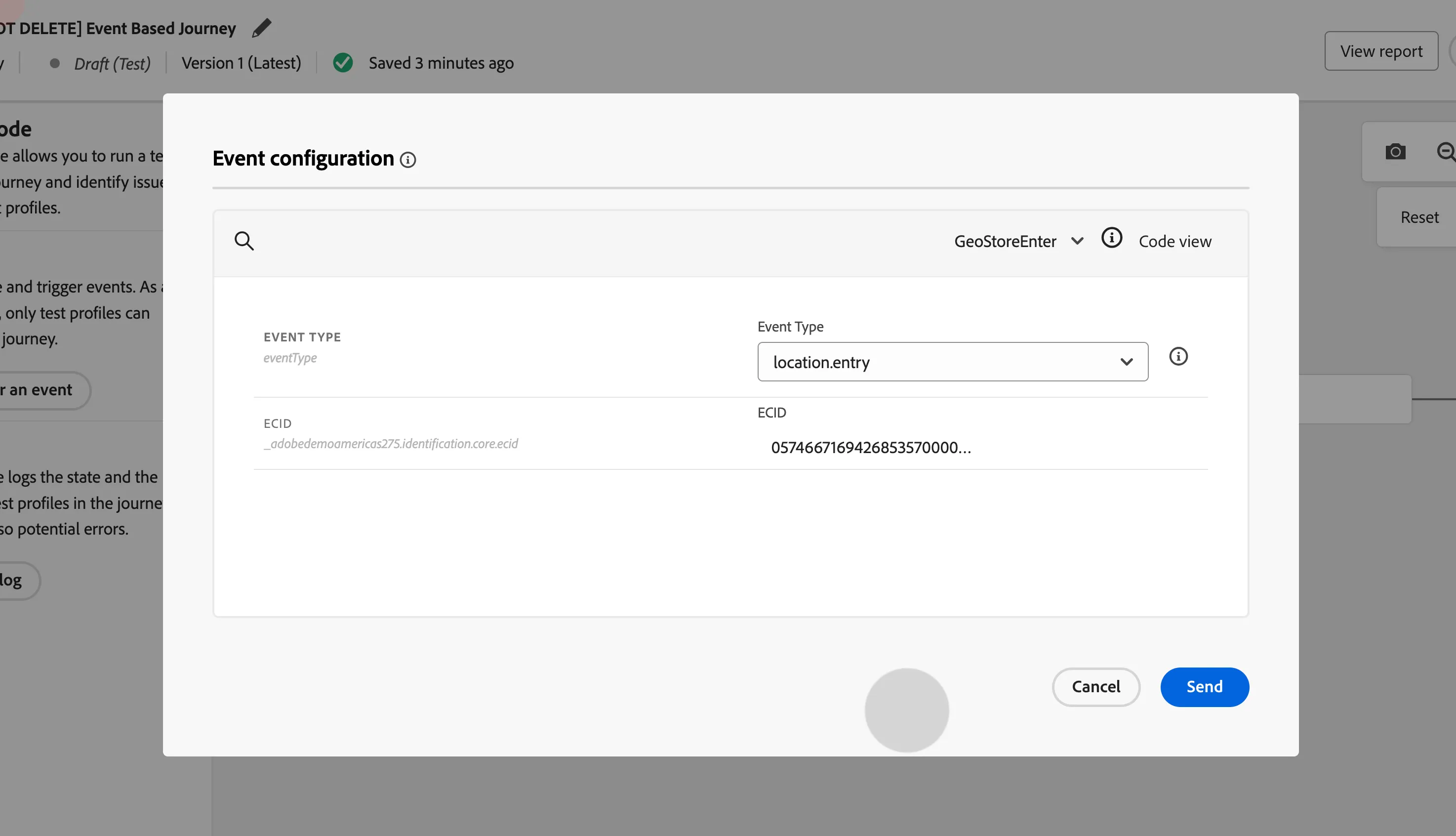1456x836 pixels.
Task: Click the info icon beside Event Type dropdown
Action: [1178, 357]
